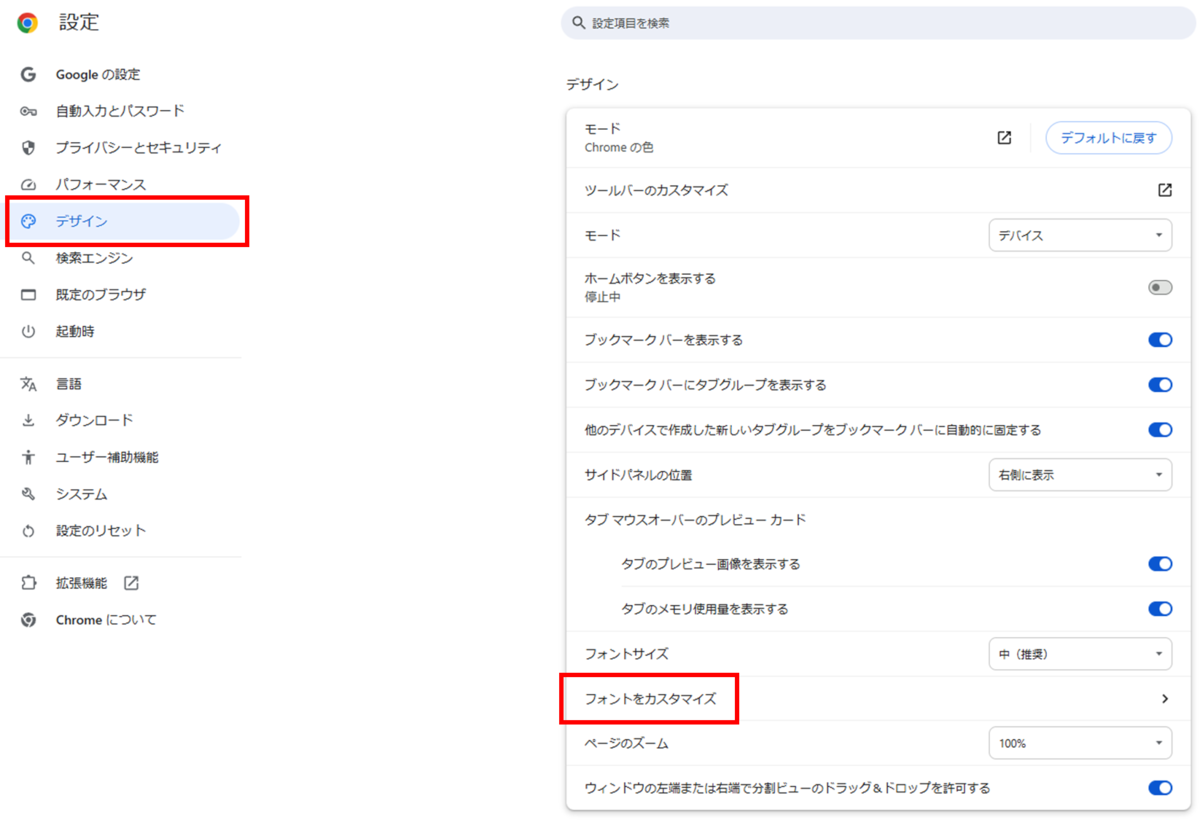Disable タブのメモリ使用量を表示する switch
1200x820 pixels.
[x=1159, y=609]
